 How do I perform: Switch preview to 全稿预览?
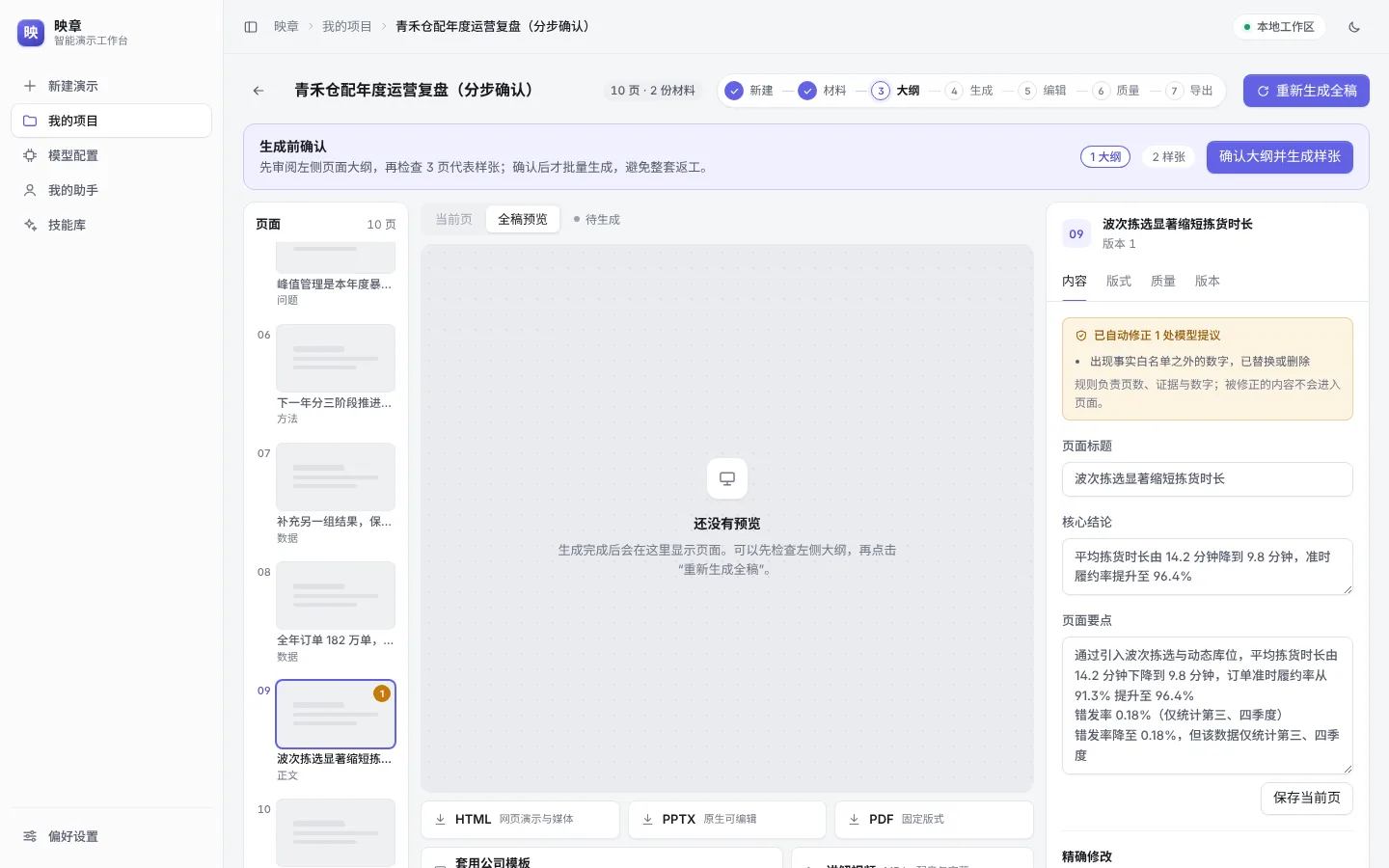[523, 220]
